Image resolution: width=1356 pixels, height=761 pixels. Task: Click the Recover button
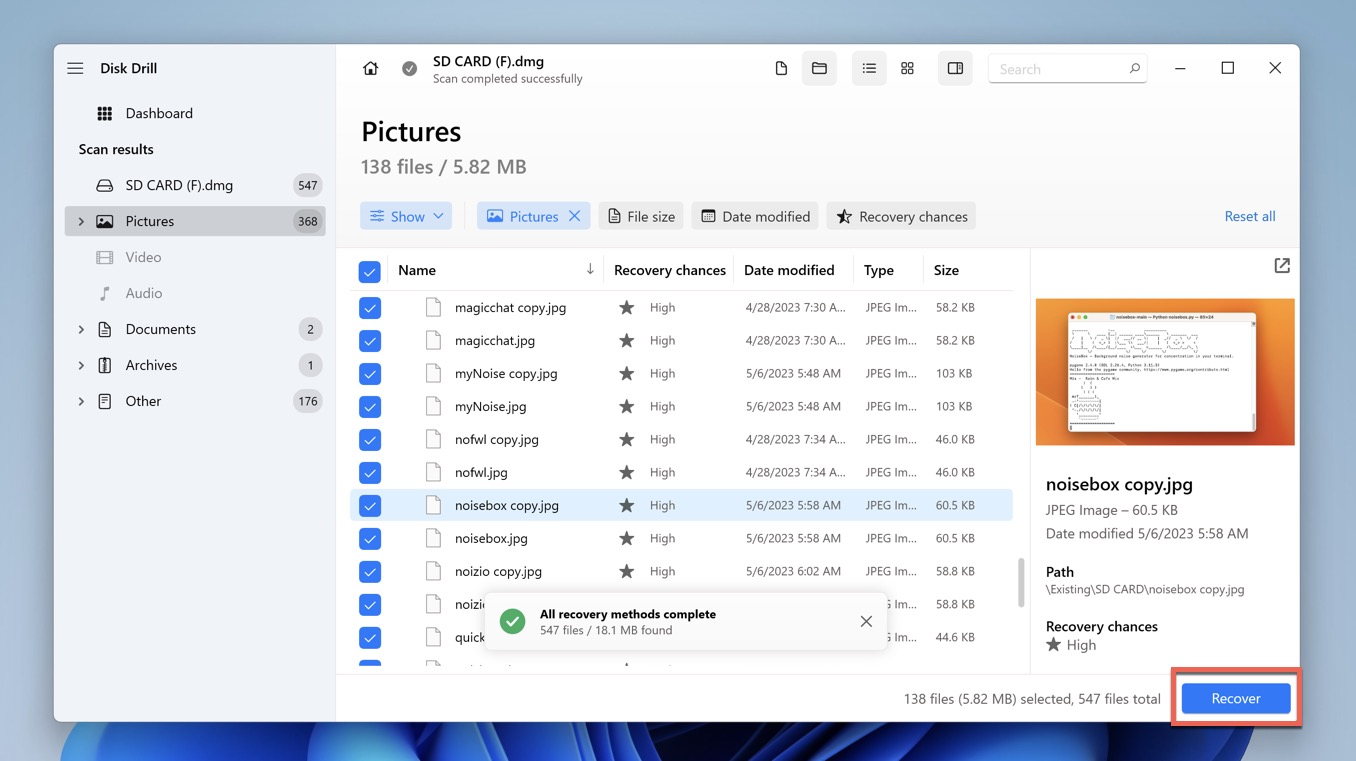tap(1236, 698)
